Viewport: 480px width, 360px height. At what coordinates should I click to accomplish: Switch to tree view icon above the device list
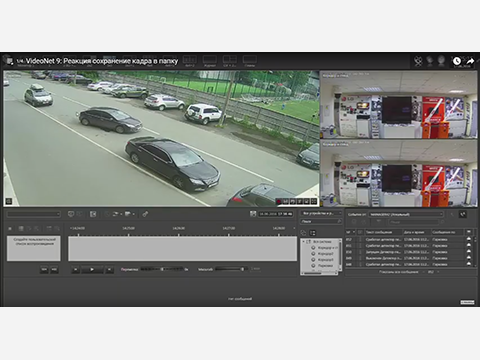(x=312, y=233)
